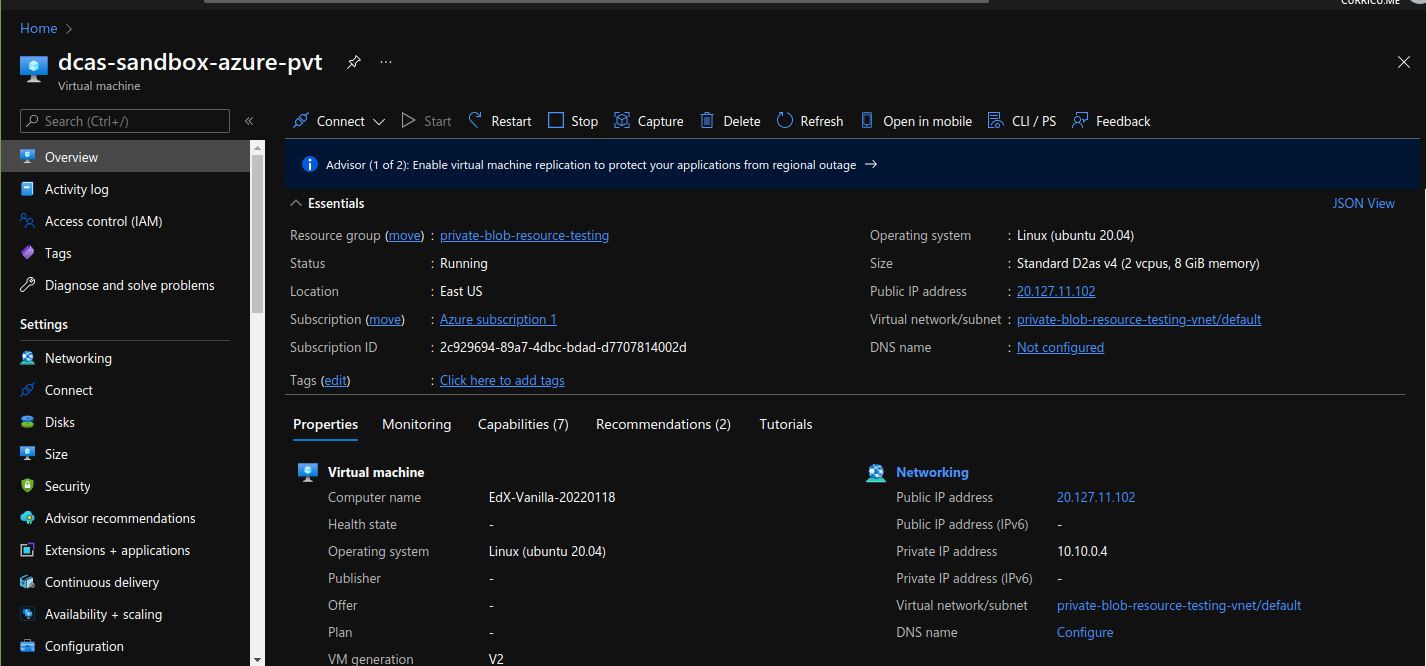Click the greyed Start toolbar button
The height and width of the screenshot is (666, 1426).
point(426,121)
